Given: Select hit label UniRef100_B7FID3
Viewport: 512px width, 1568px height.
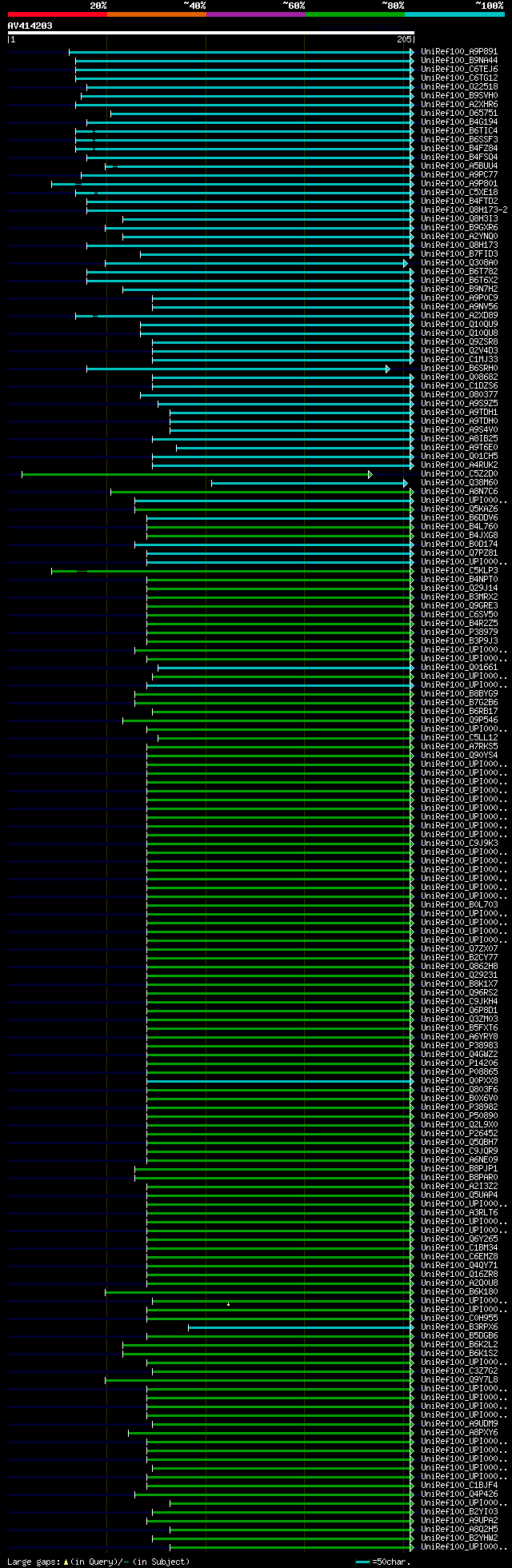Looking at the screenshot, I should tap(459, 254).
